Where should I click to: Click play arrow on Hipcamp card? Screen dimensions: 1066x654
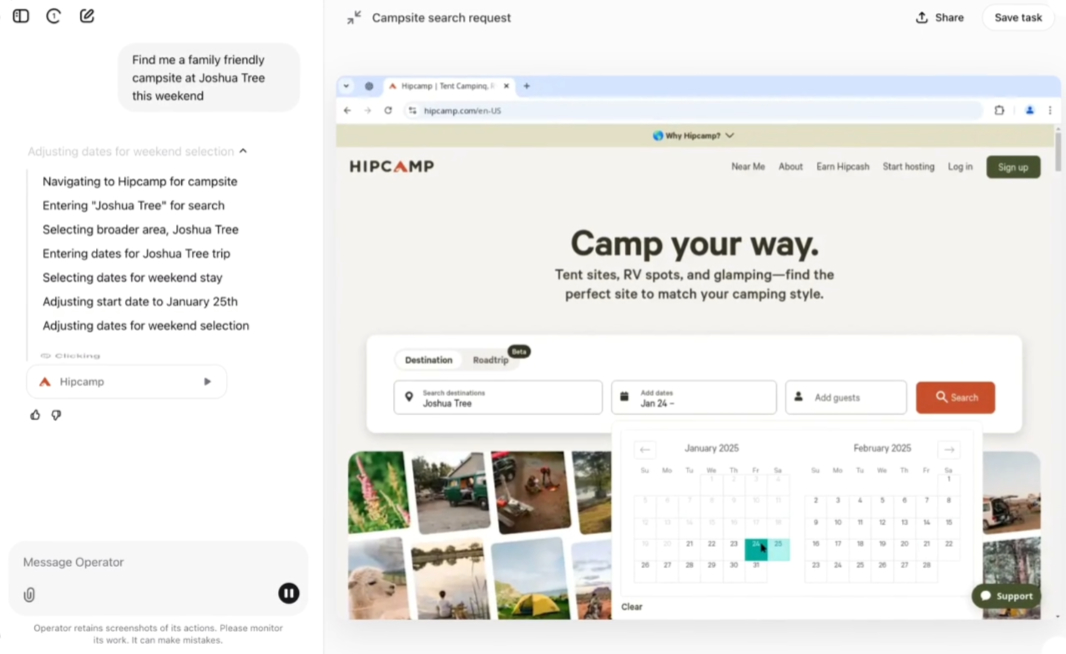point(207,381)
